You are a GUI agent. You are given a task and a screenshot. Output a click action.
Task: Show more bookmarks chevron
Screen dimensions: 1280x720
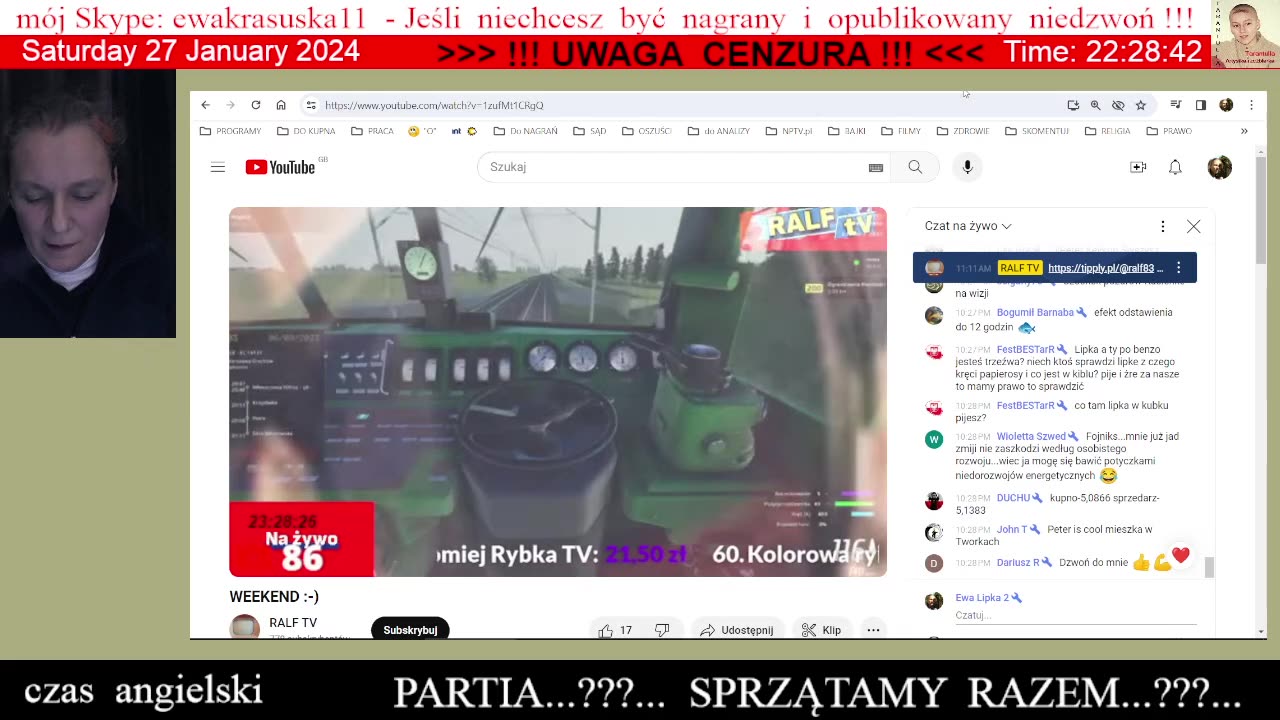(x=1244, y=131)
